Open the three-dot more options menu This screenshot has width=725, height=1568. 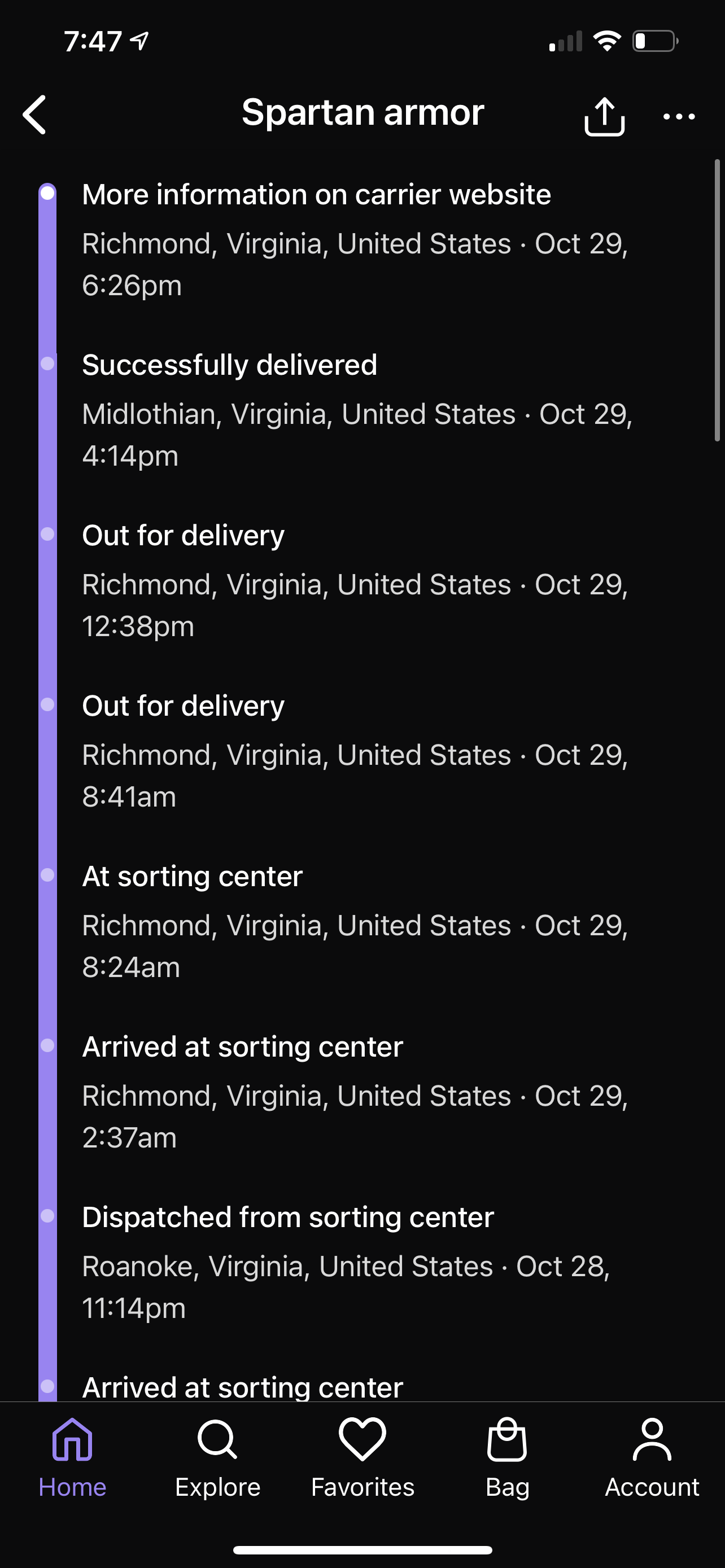pyautogui.click(x=679, y=116)
